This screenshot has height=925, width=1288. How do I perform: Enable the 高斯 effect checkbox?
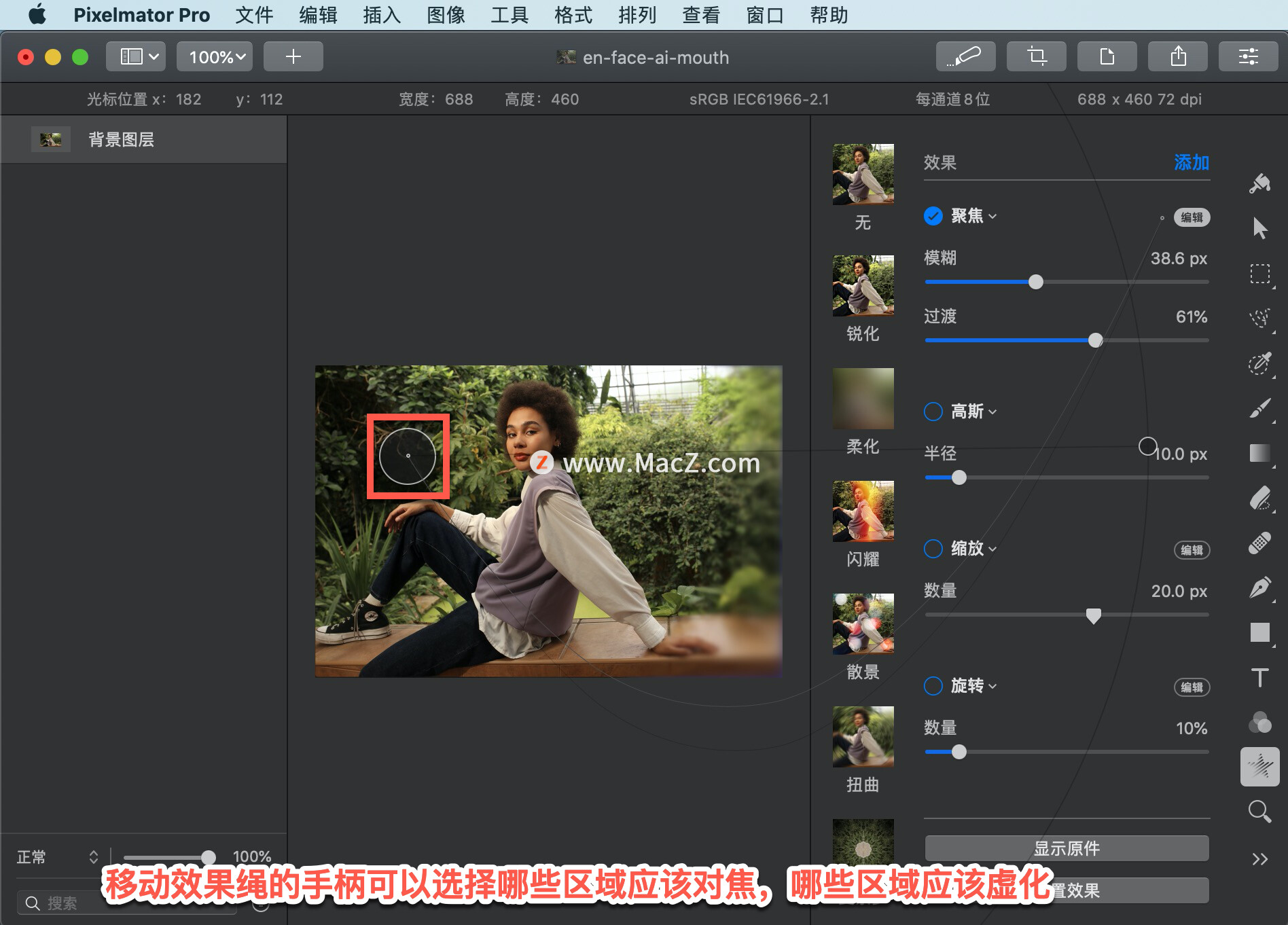pos(933,412)
